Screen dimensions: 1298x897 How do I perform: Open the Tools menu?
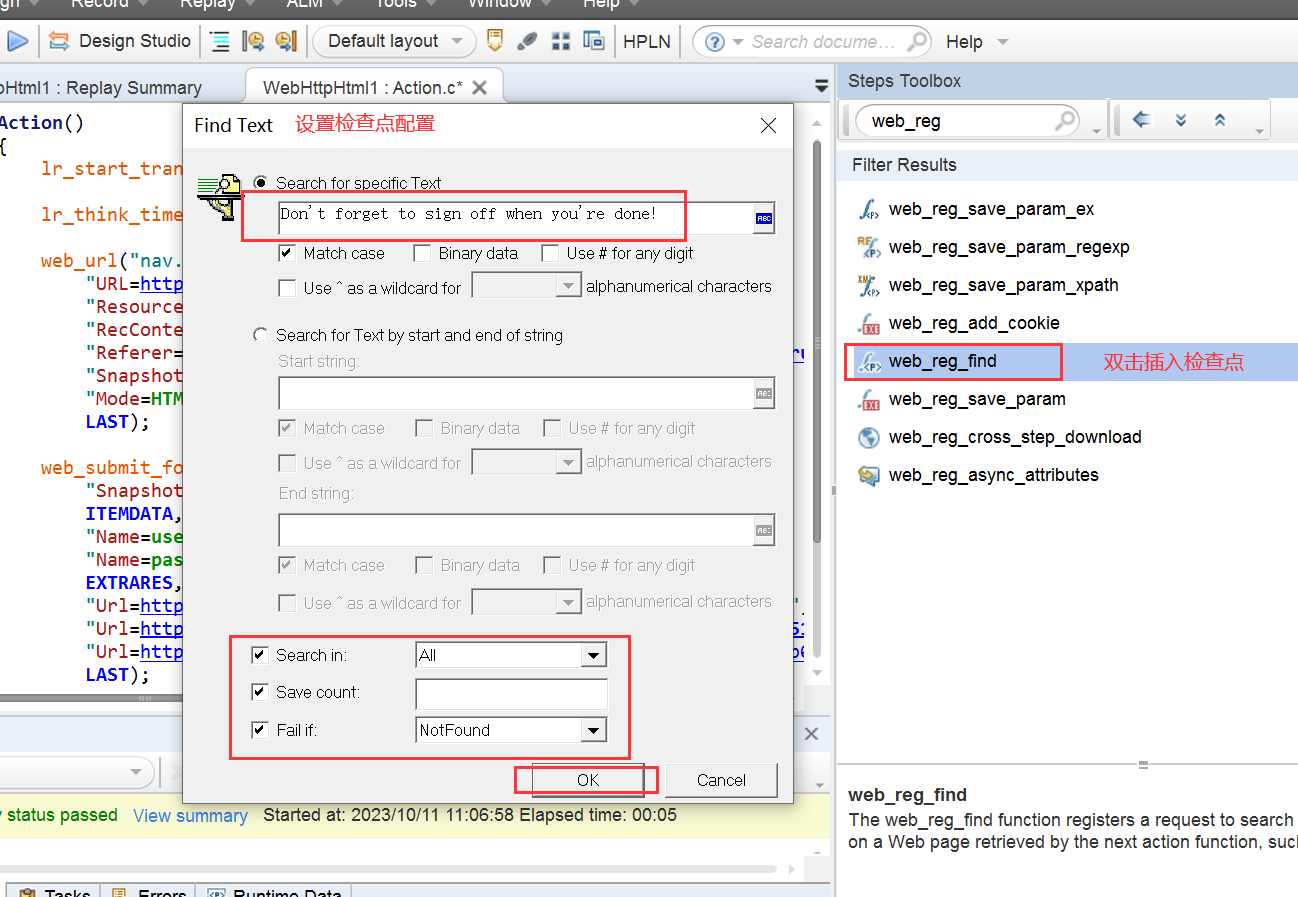(396, 3)
